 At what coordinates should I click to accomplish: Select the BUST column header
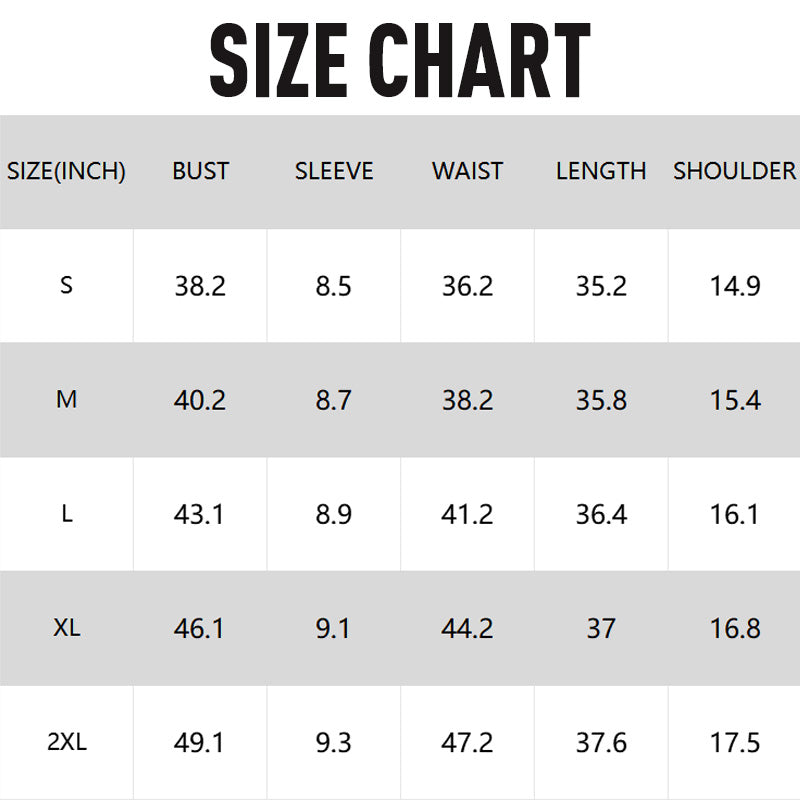click(200, 171)
